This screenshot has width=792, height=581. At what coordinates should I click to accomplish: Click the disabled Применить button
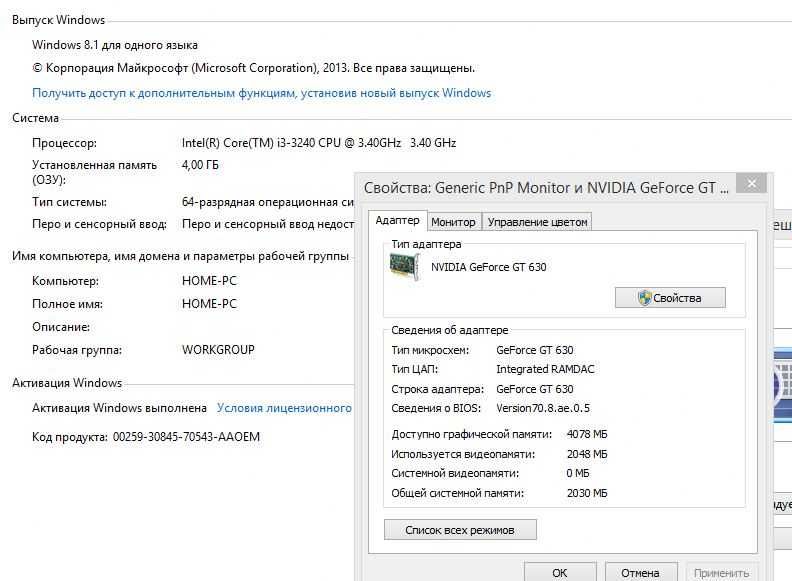point(721,573)
